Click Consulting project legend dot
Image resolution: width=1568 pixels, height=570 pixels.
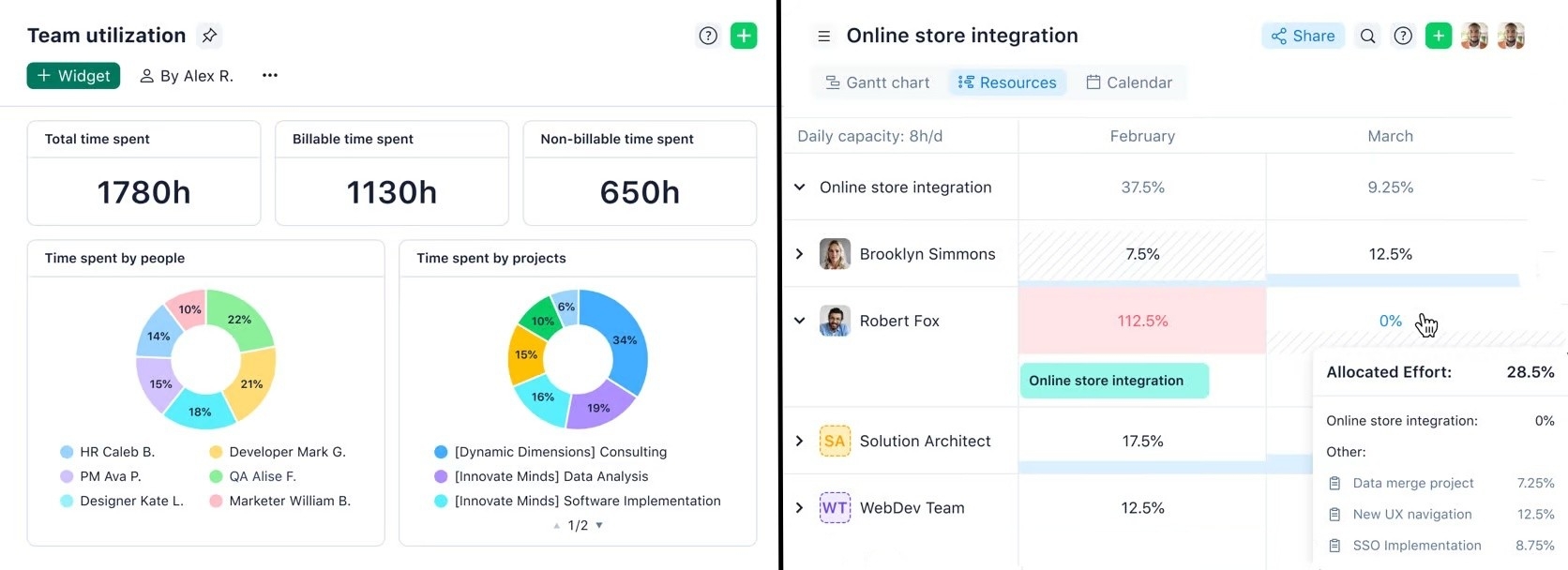[x=441, y=452]
